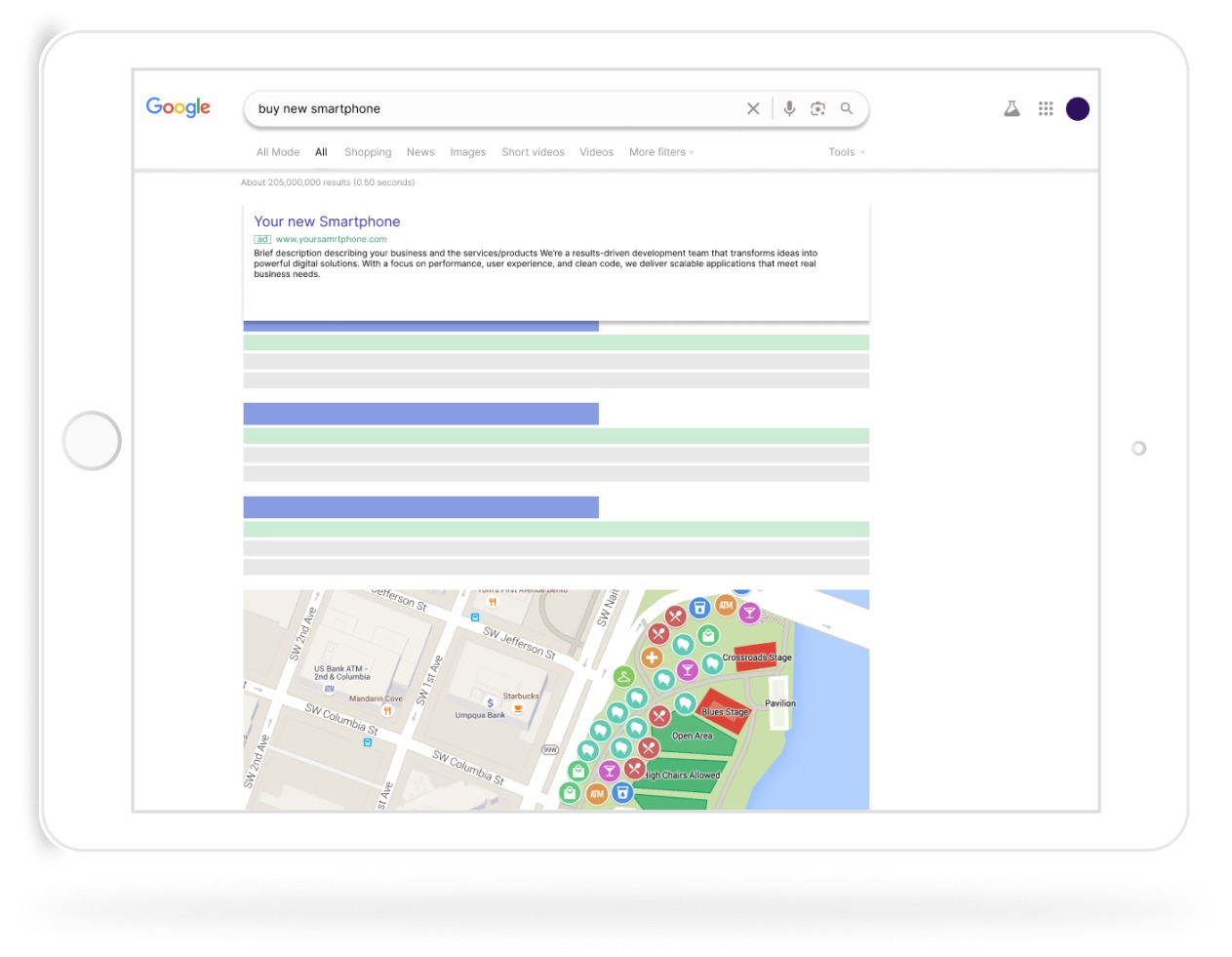This screenshot has height=957, width=1232.
Task: Click into the search input field
Action: [x=488, y=109]
